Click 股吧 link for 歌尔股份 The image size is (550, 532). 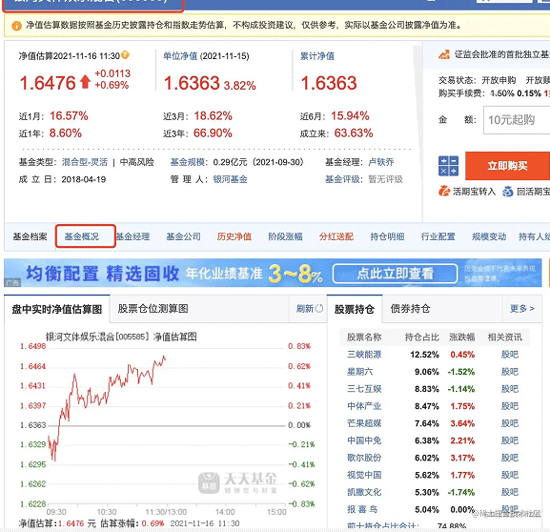point(510,458)
